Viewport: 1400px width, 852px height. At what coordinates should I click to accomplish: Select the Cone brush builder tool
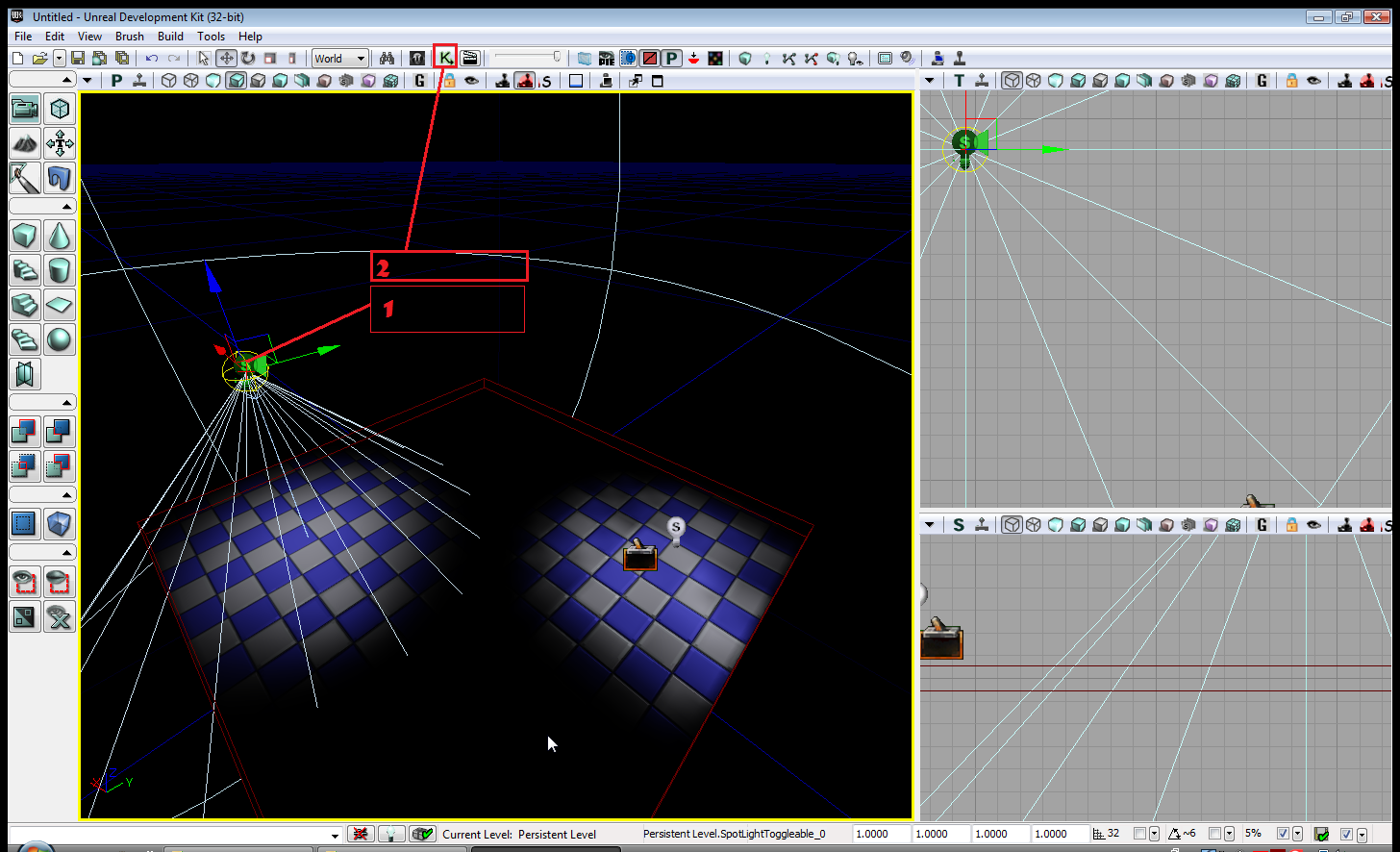click(x=60, y=236)
